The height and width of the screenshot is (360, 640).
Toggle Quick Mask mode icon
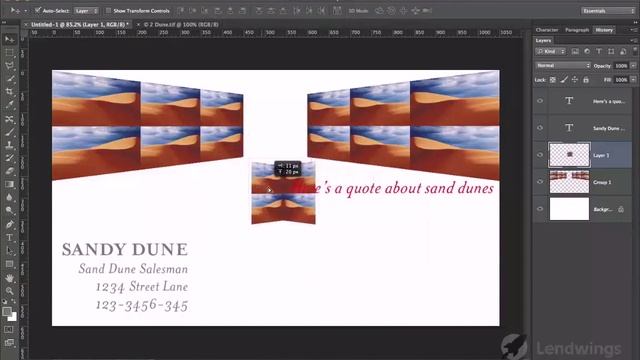point(9,329)
